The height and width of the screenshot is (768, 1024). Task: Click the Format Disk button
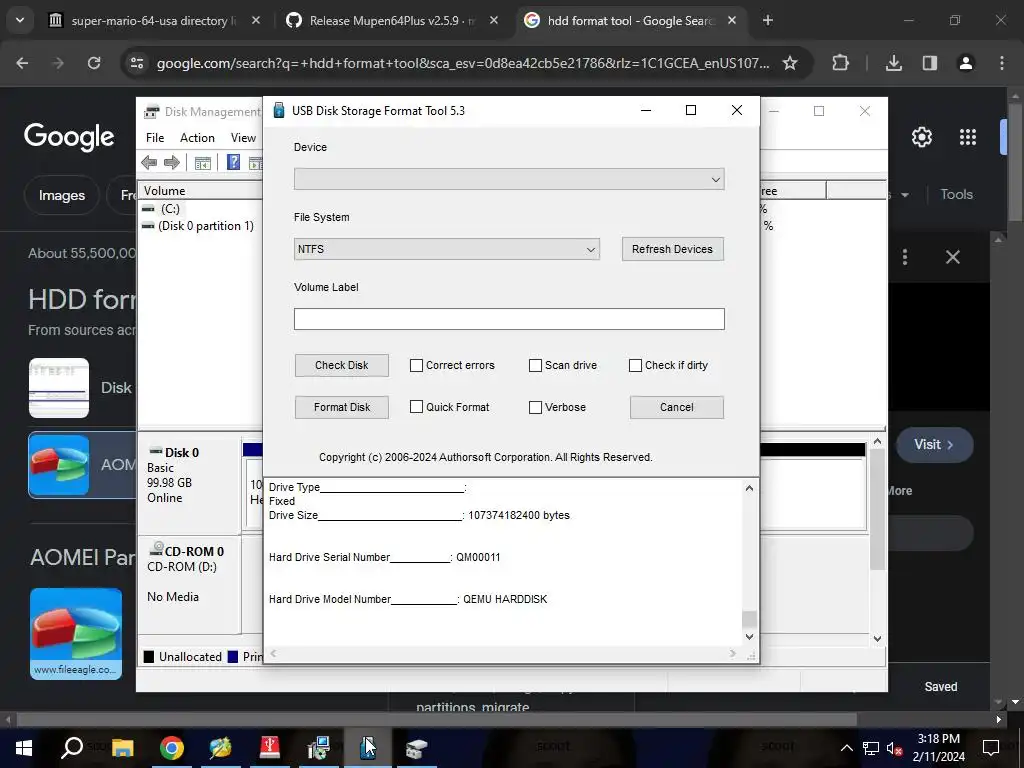click(x=342, y=407)
